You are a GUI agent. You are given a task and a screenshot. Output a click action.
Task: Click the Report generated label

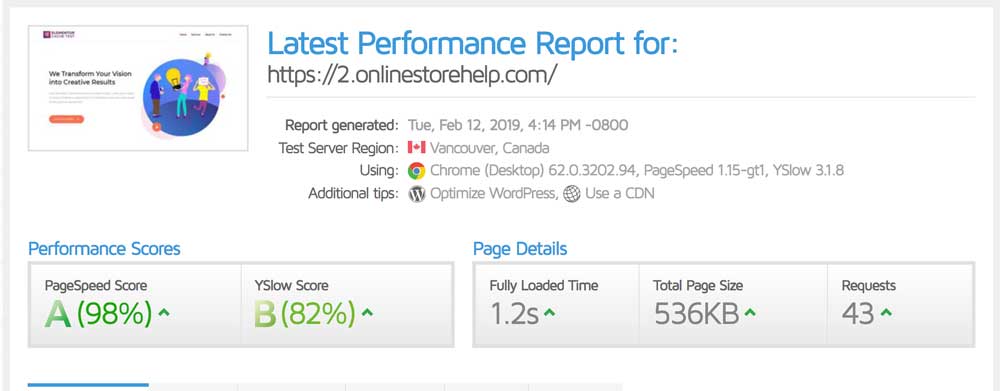click(341, 125)
